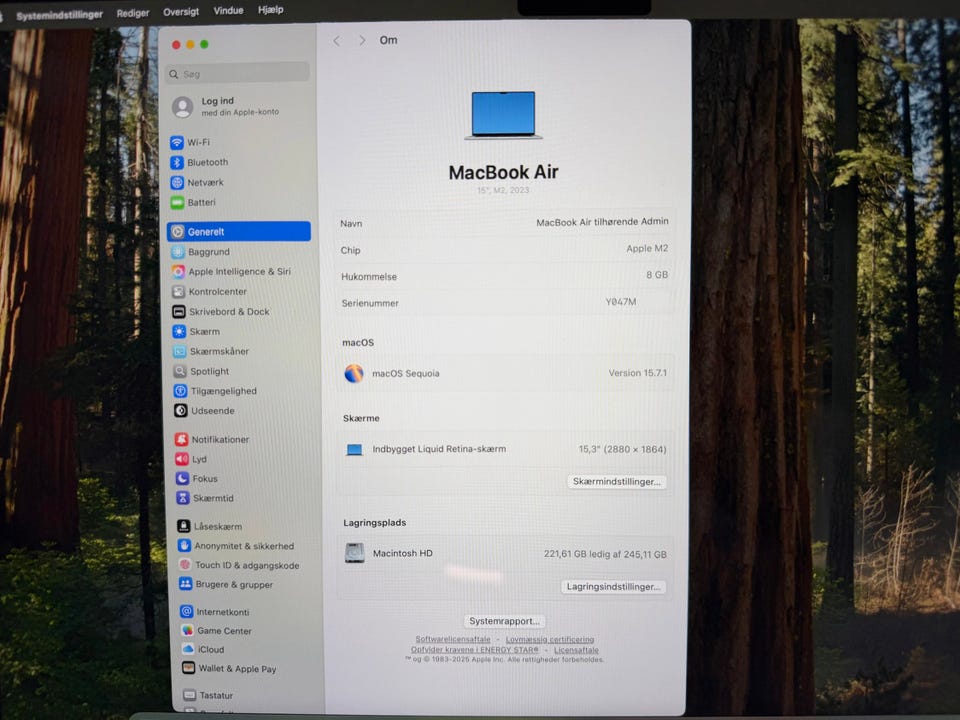Click the Version 15.7.1 text
This screenshot has height=720, width=960.
(637, 373)
